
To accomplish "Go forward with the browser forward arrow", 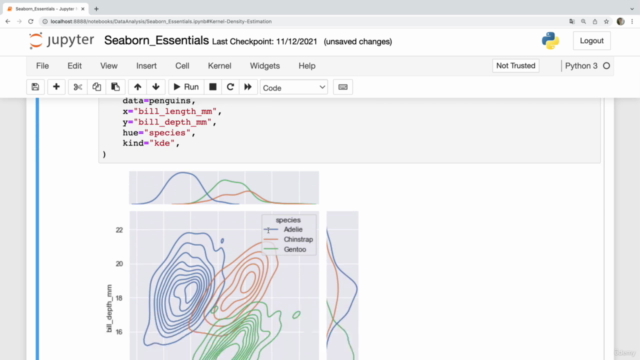I will click(x=19, y=21).
